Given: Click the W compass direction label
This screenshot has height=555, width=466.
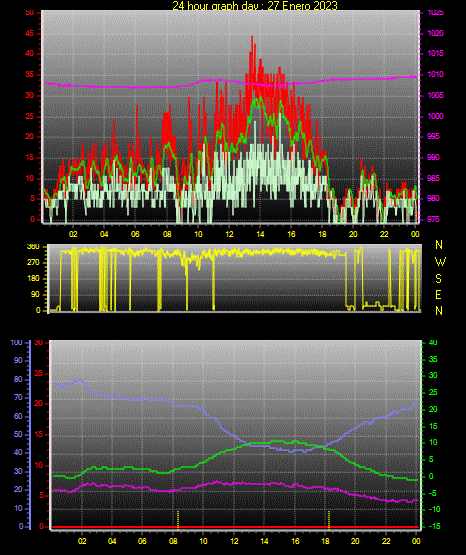Looking at the screenshot, I should (x=440, y=262).
